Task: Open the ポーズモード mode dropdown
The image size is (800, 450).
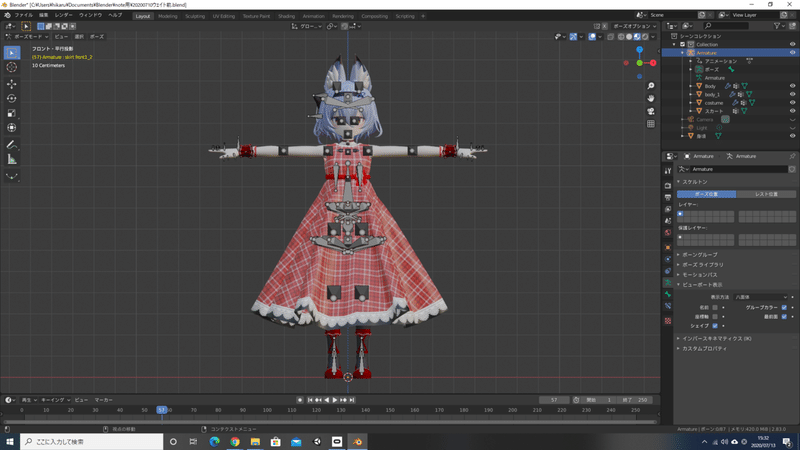Action: [26, 36]
